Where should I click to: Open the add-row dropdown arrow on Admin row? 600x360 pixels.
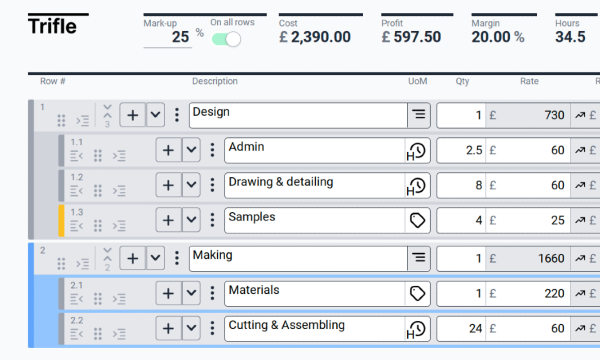coord(191,150)
